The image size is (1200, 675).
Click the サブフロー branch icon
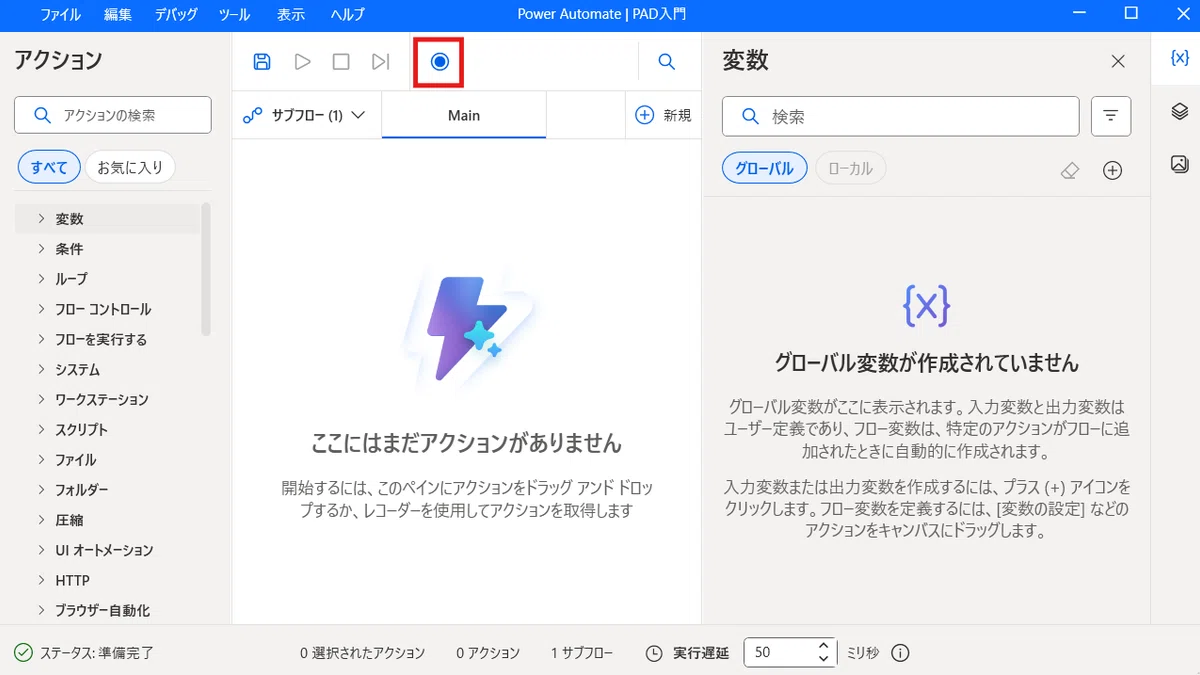pos(253,116)
